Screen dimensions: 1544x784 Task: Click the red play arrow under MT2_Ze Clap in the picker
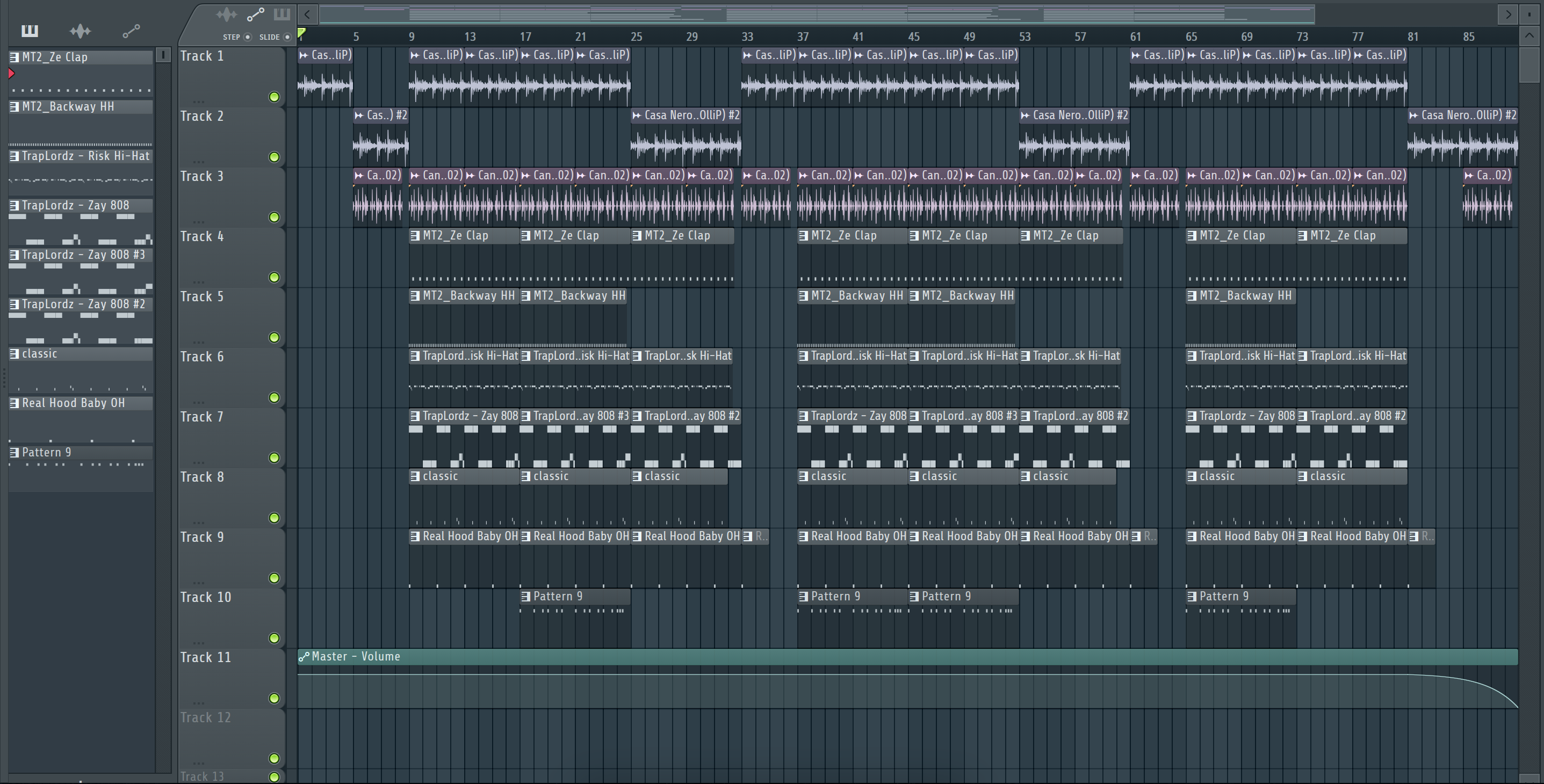point(11,74)
